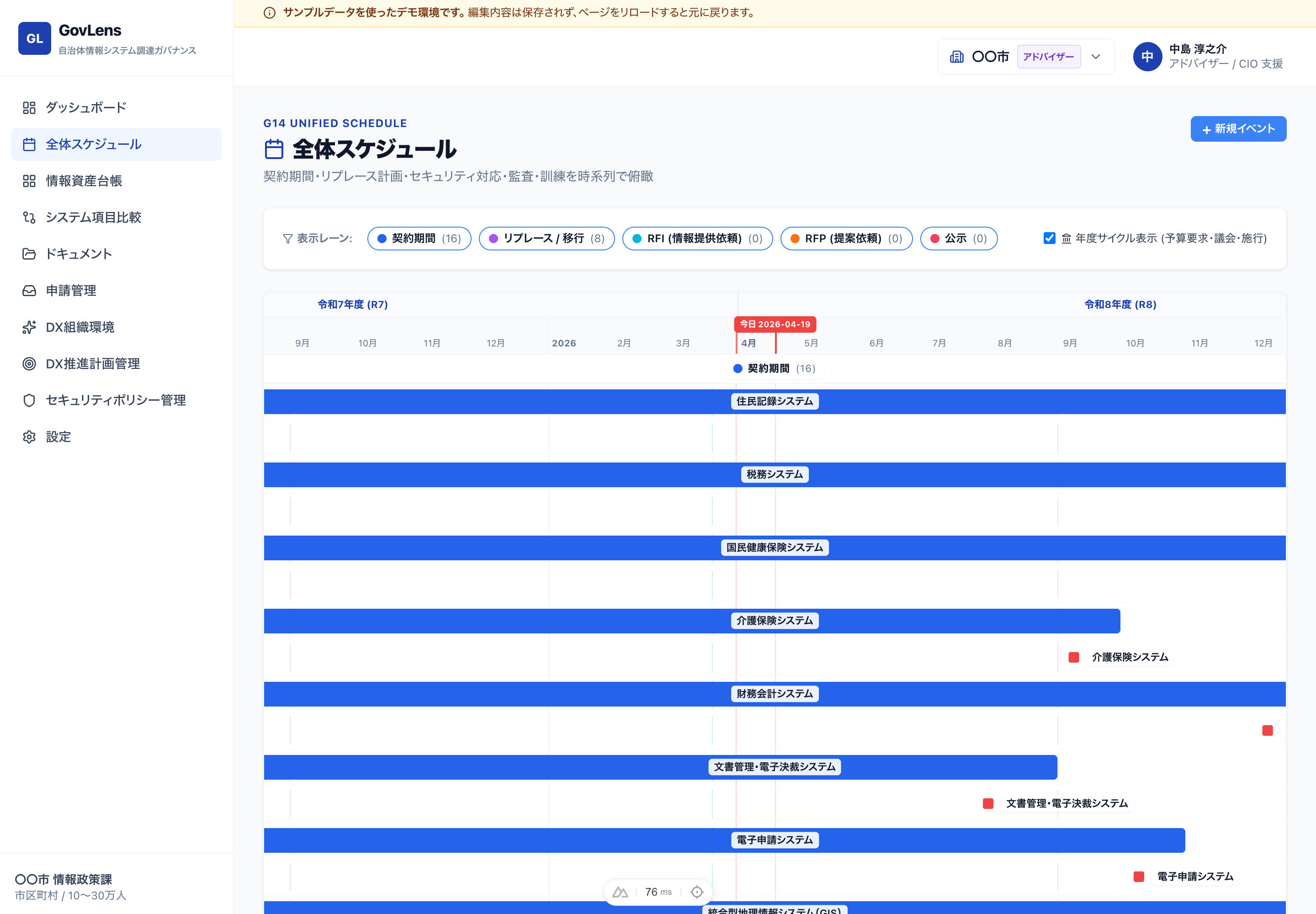The width and height of the screenshot is (1316, 914).
Task: Click red end marker for 文書管理・電子決裁システム
Action: click(x=988, y=804)
